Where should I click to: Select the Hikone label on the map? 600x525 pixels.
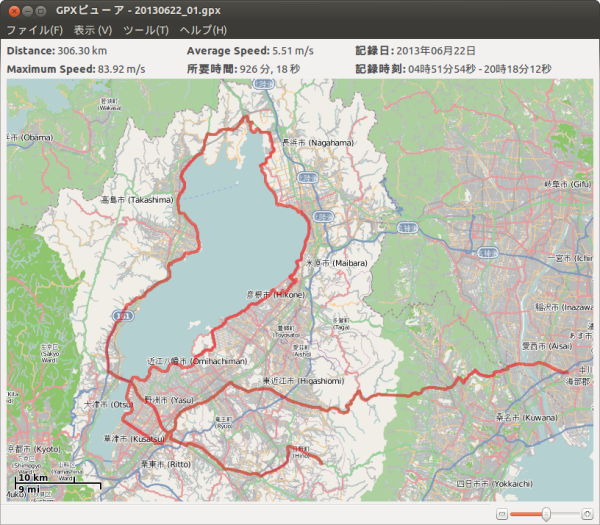pos(276,296)
